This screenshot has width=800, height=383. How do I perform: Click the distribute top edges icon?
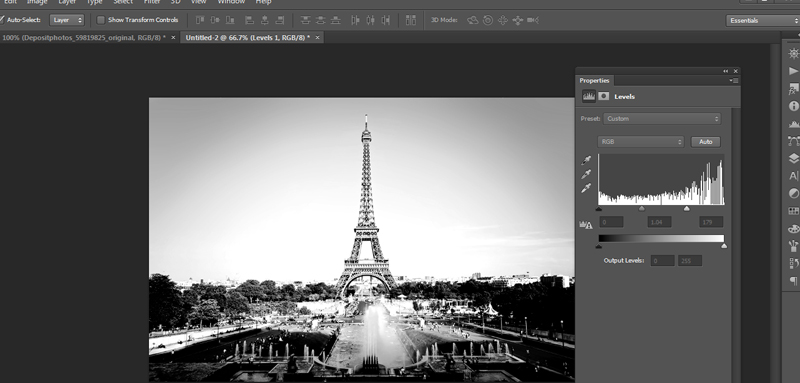click(x=305, y=20)
